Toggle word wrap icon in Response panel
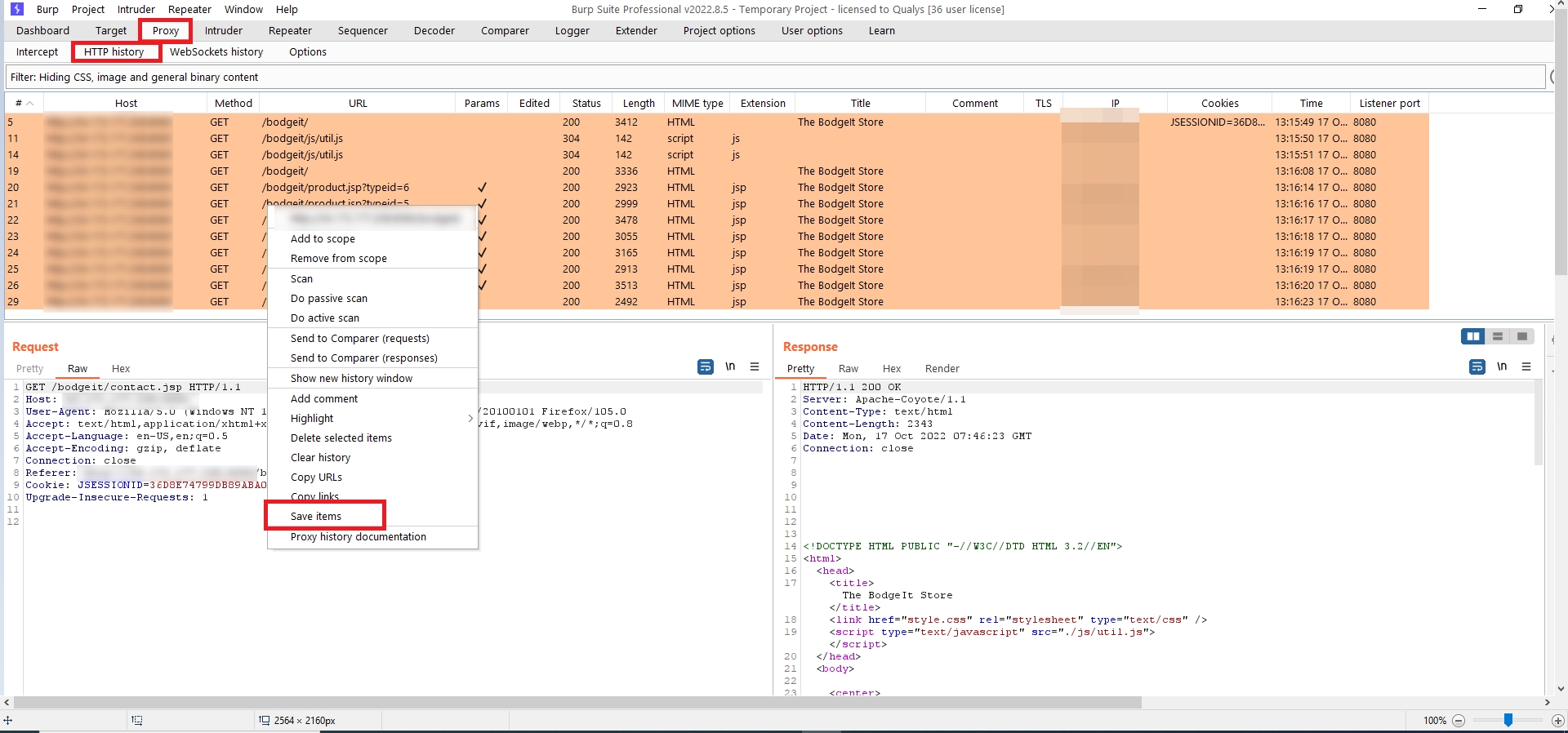The width and height of the screenshot is (1568, 733). pyautogui.click(x=1477, y=367)
